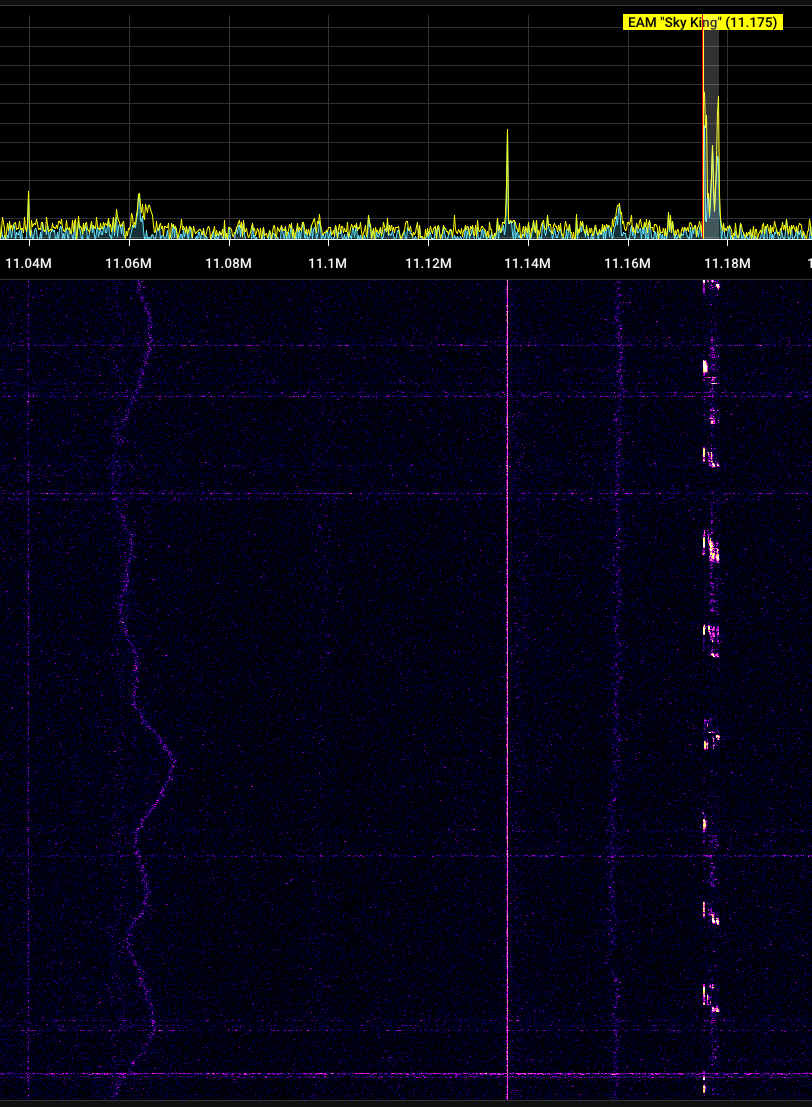
Task: Select the 11.08M frequency axis label
Action: [228, 264]
